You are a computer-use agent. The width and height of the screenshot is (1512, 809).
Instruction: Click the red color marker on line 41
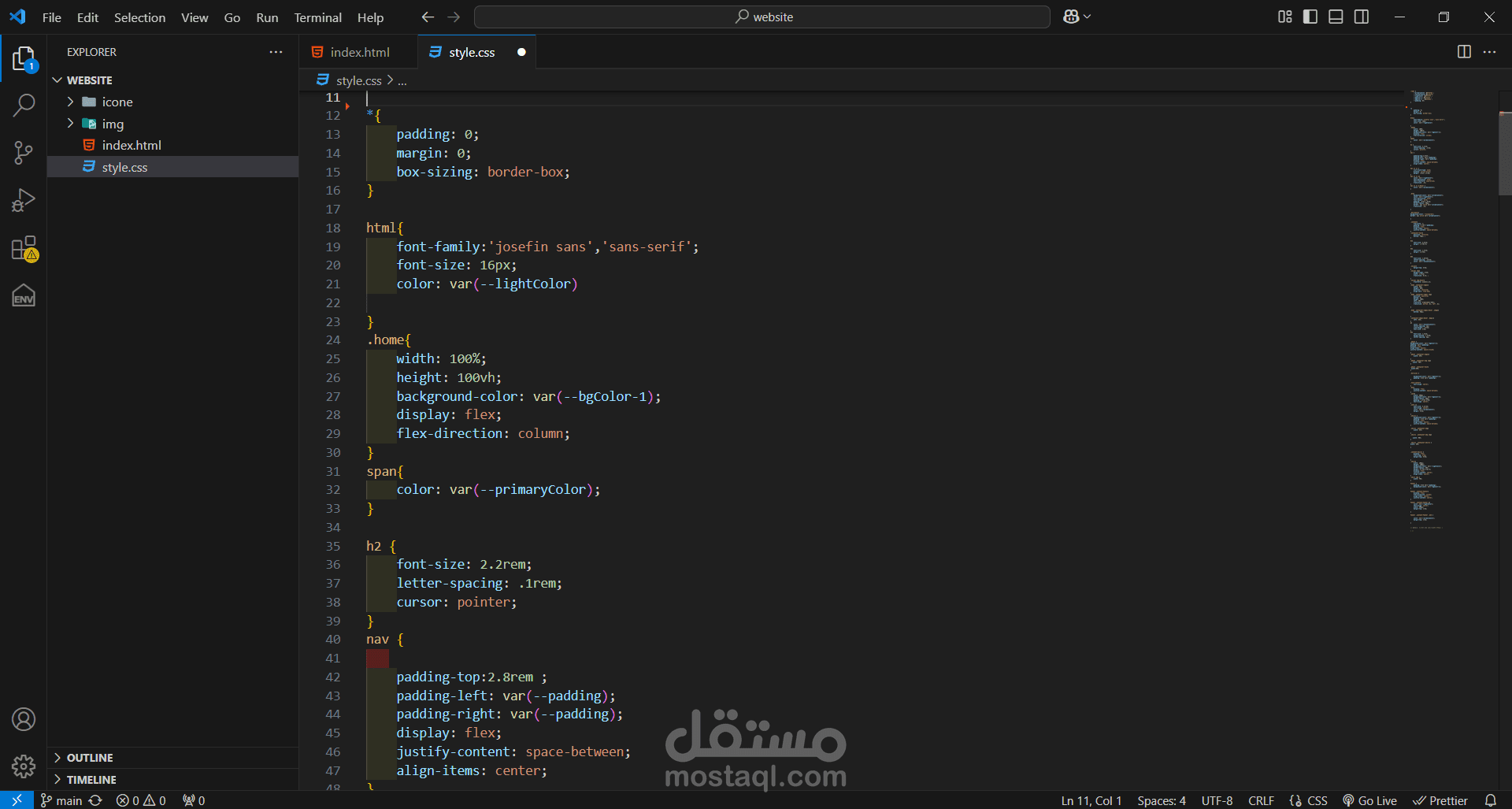click(x=377, y=659)
